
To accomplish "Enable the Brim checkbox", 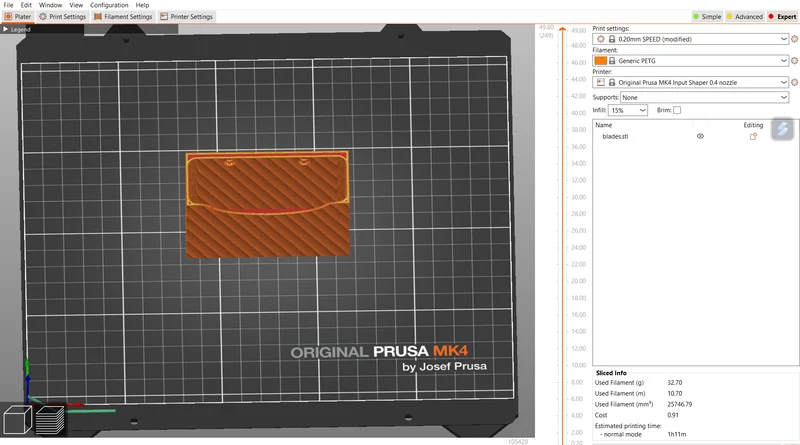I will (x=677, y=110).
